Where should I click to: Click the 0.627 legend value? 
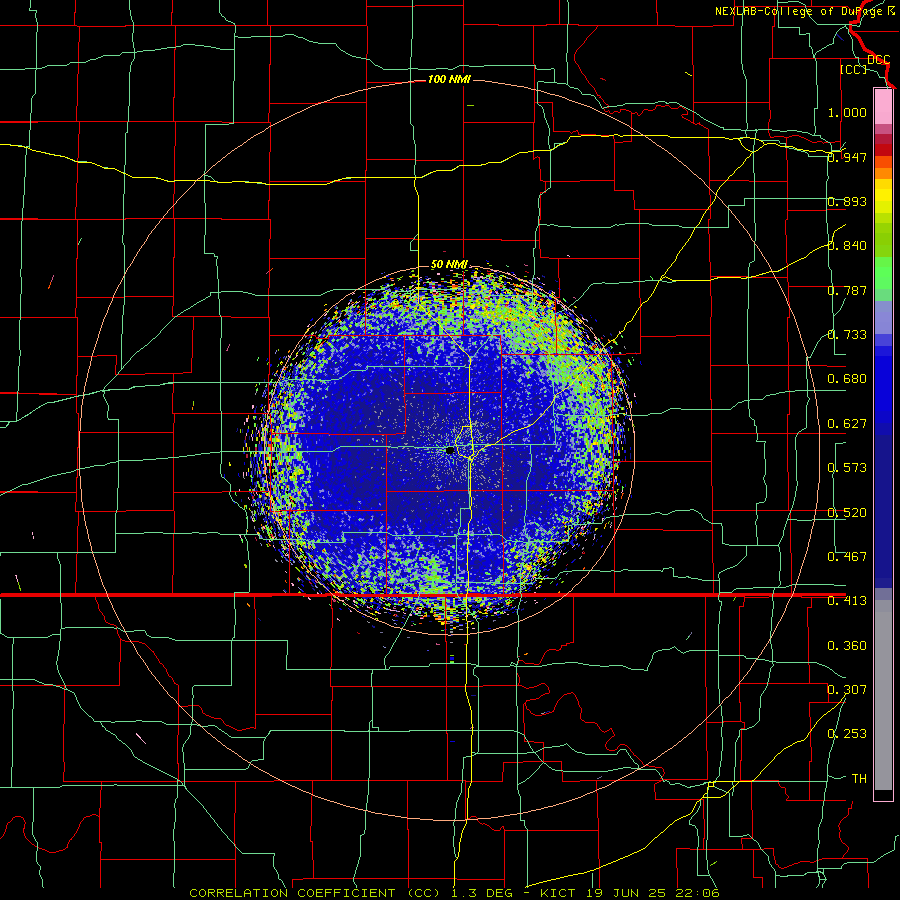847,424
